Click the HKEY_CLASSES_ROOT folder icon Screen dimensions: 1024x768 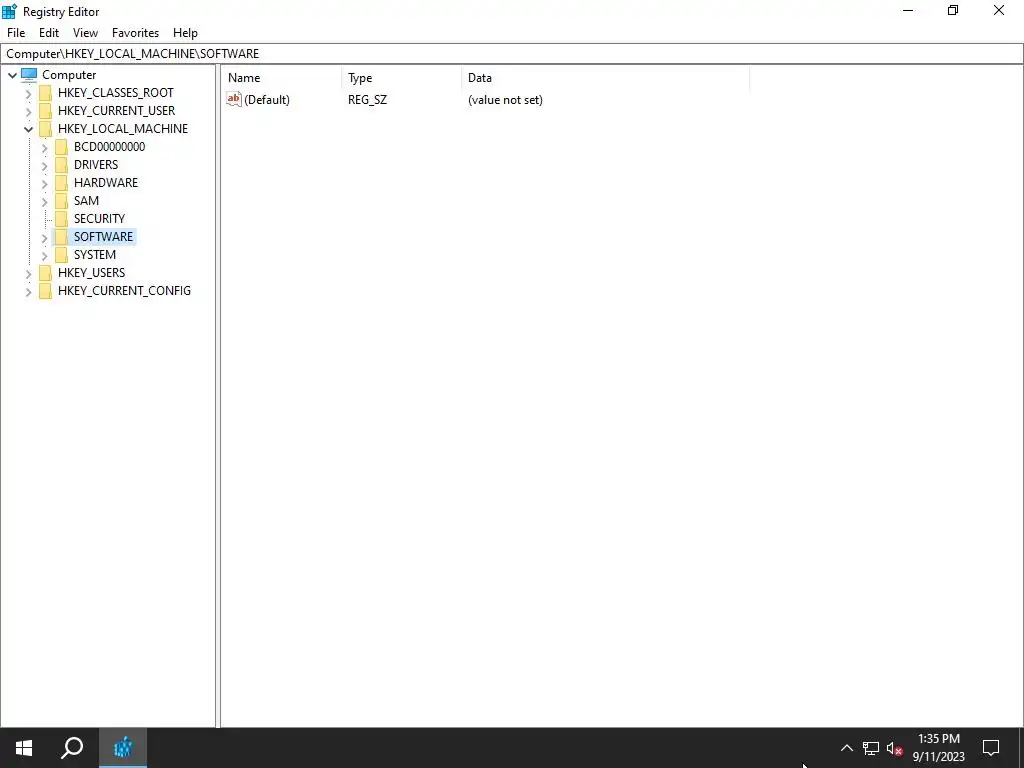coord(45,93)
